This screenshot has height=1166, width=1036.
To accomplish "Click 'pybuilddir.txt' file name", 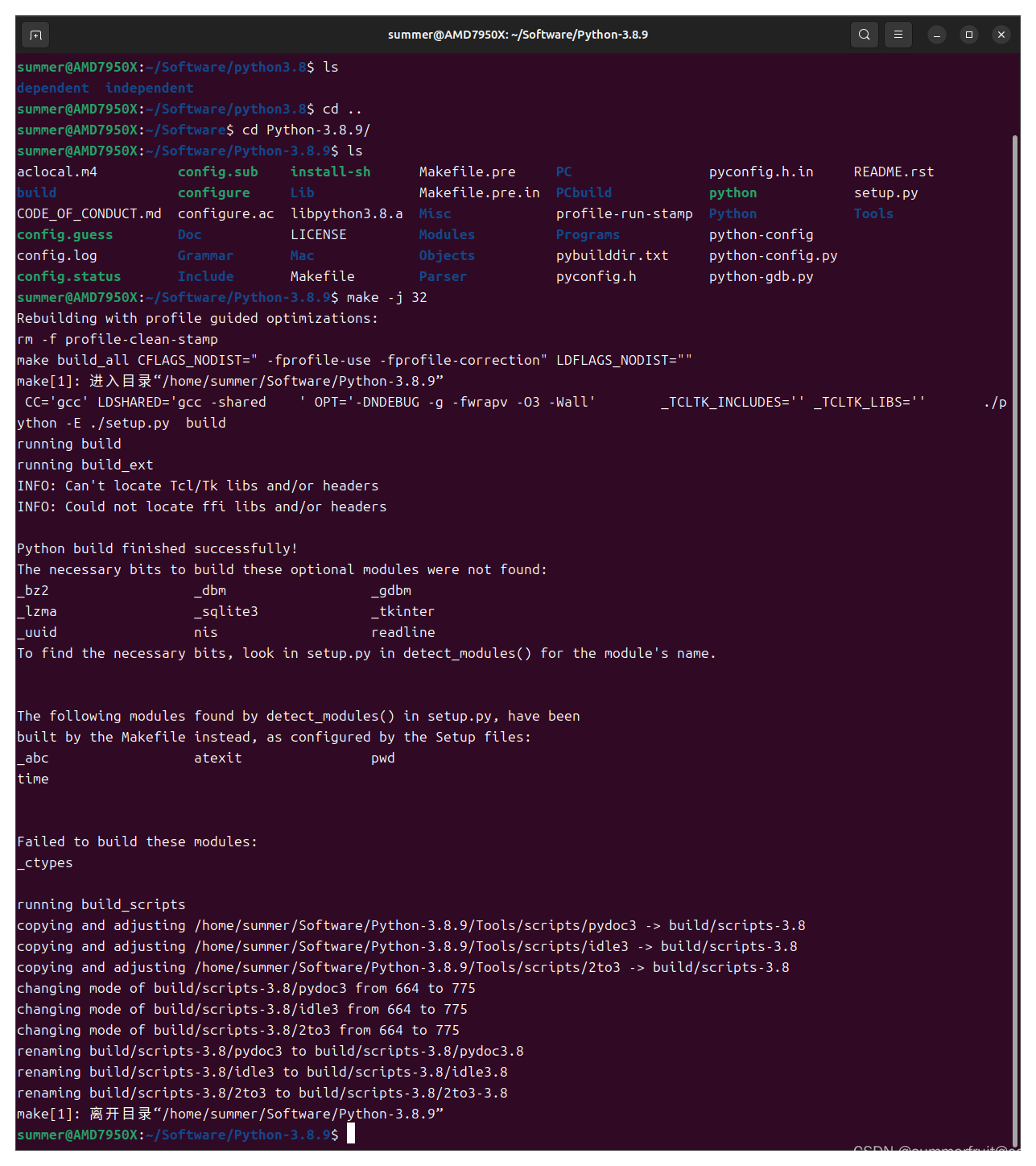I will tap(613, 255).
